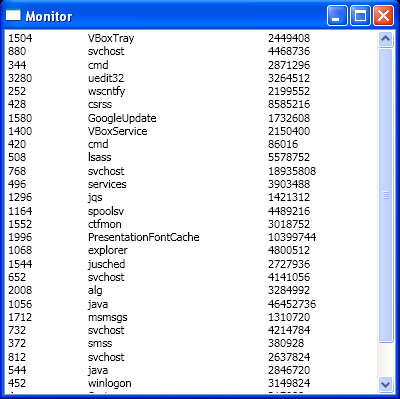Click the scrollbar up arrow
The image size is (400, 399).
pos(386,39)
